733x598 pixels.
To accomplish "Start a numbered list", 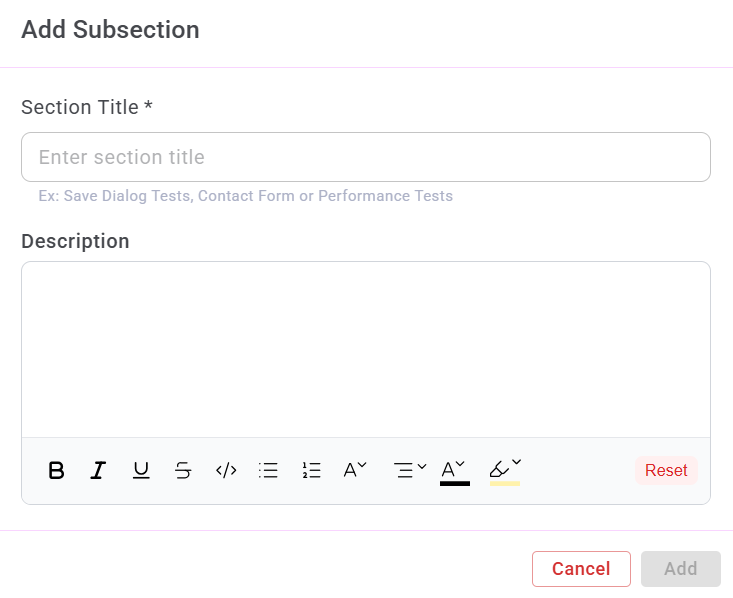I will (311, 470).
